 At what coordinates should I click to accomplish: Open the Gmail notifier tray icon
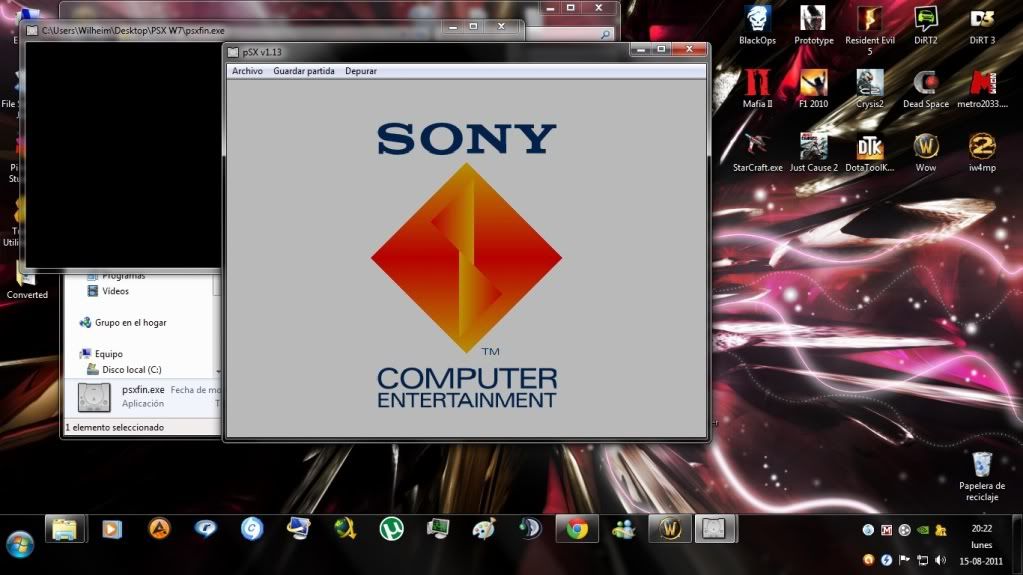click(886, 530)
